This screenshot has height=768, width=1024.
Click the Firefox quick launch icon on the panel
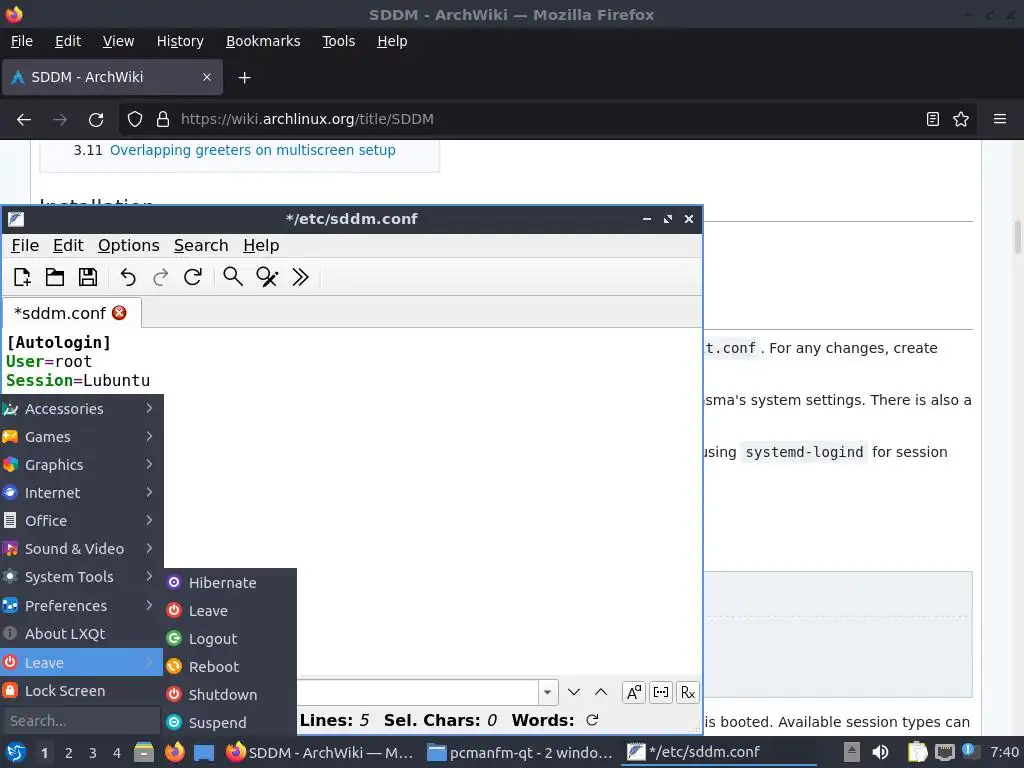pos(174,752)
